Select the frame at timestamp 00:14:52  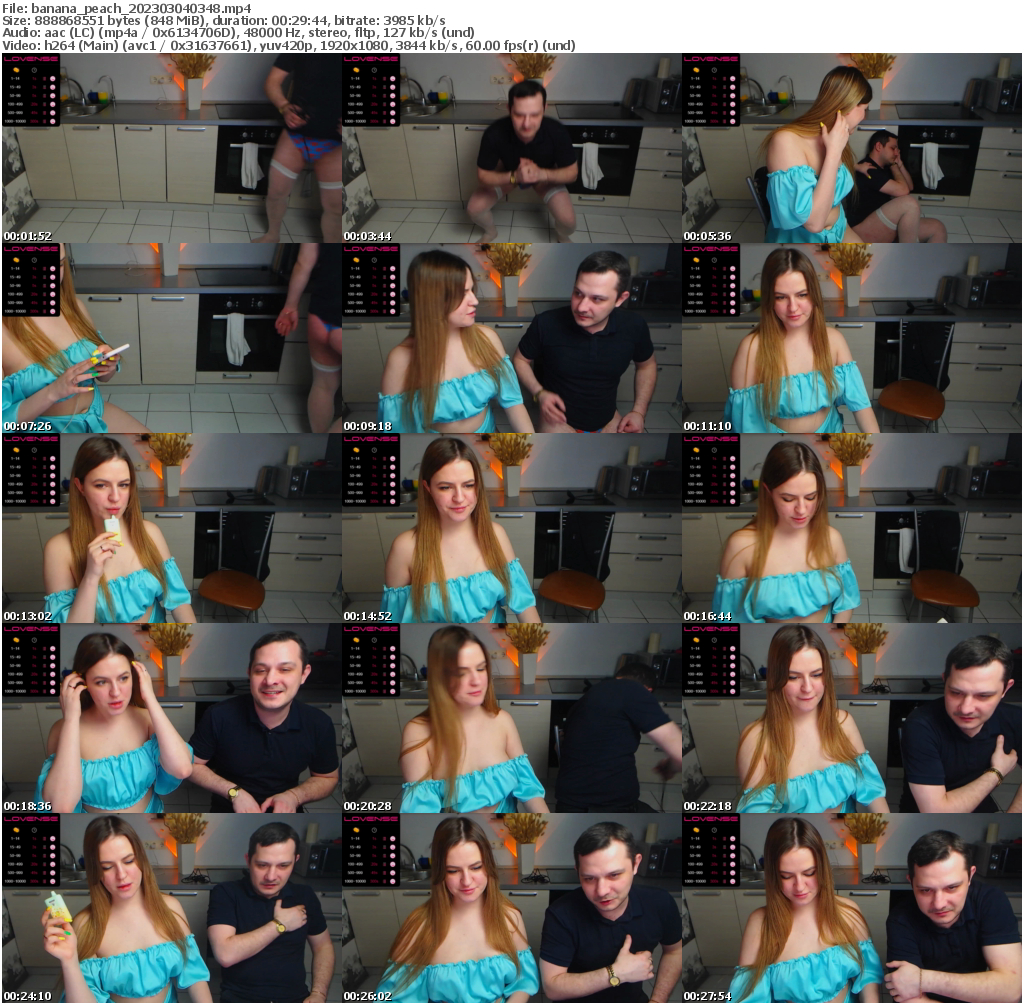pyautogui.click(x=511, y=528)
